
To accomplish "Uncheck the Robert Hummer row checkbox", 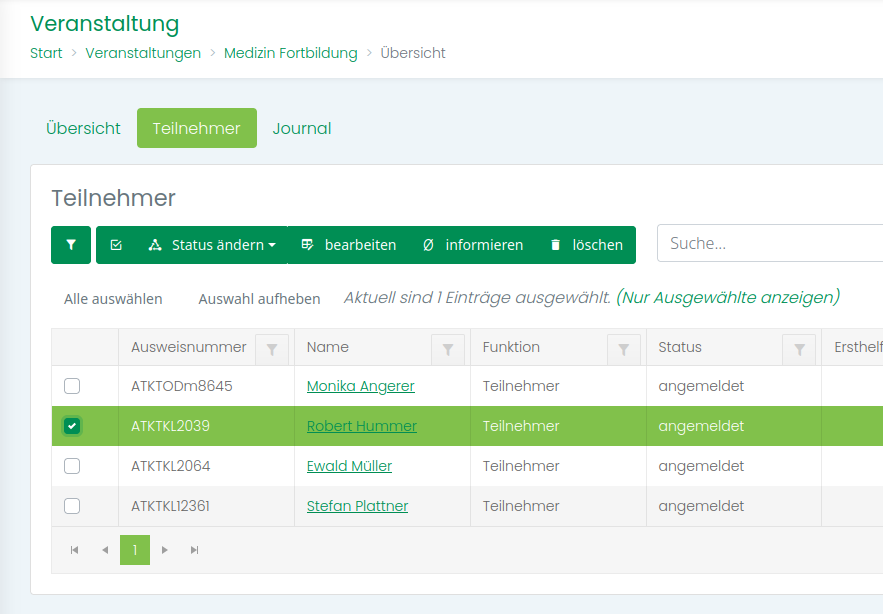I will coord(72,426).
